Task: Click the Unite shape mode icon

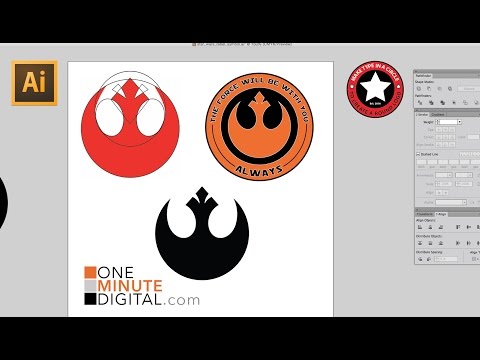Action: click(419, 89)
